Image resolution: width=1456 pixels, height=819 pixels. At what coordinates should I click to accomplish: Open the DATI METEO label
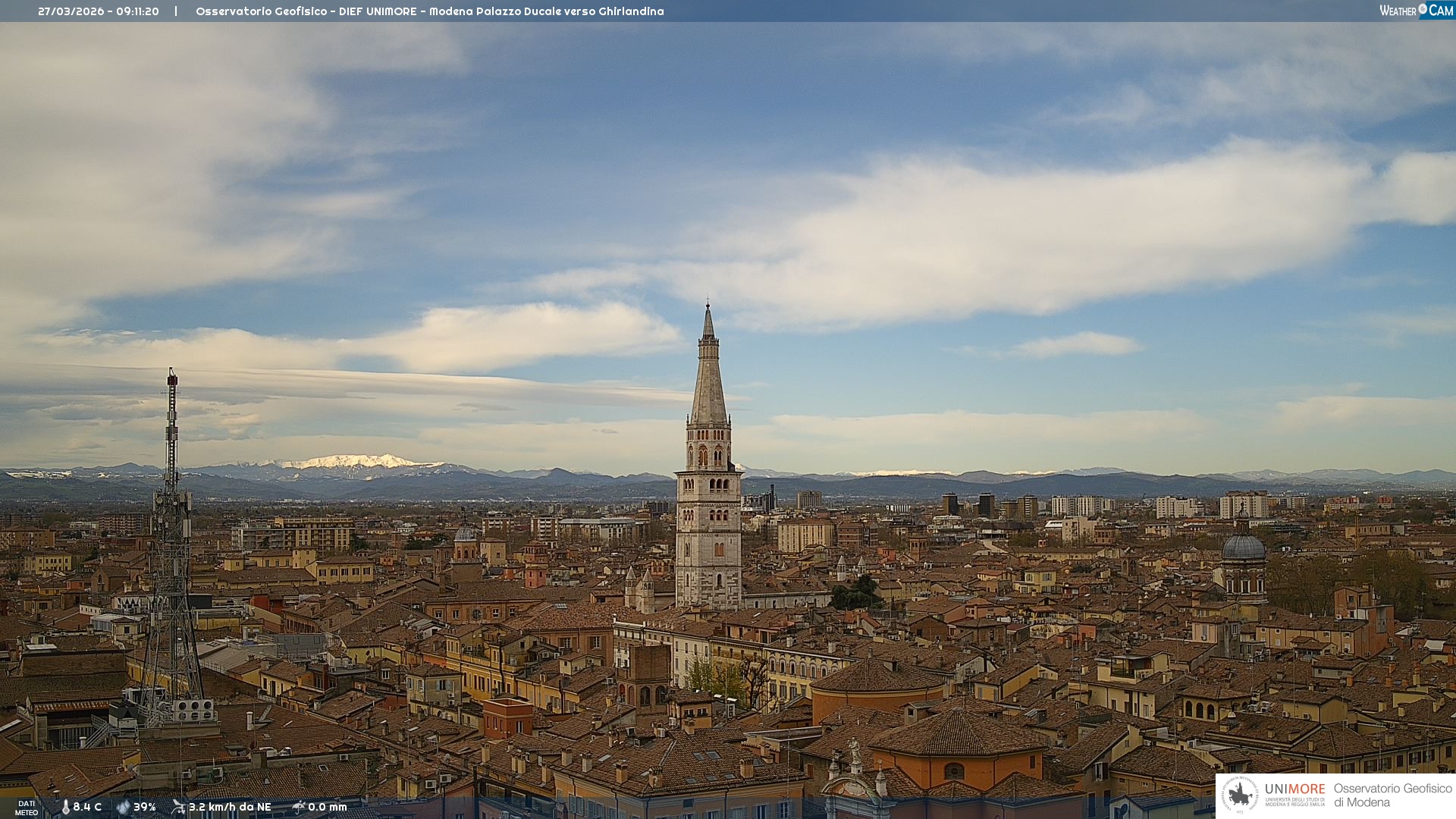pos(27,808)
